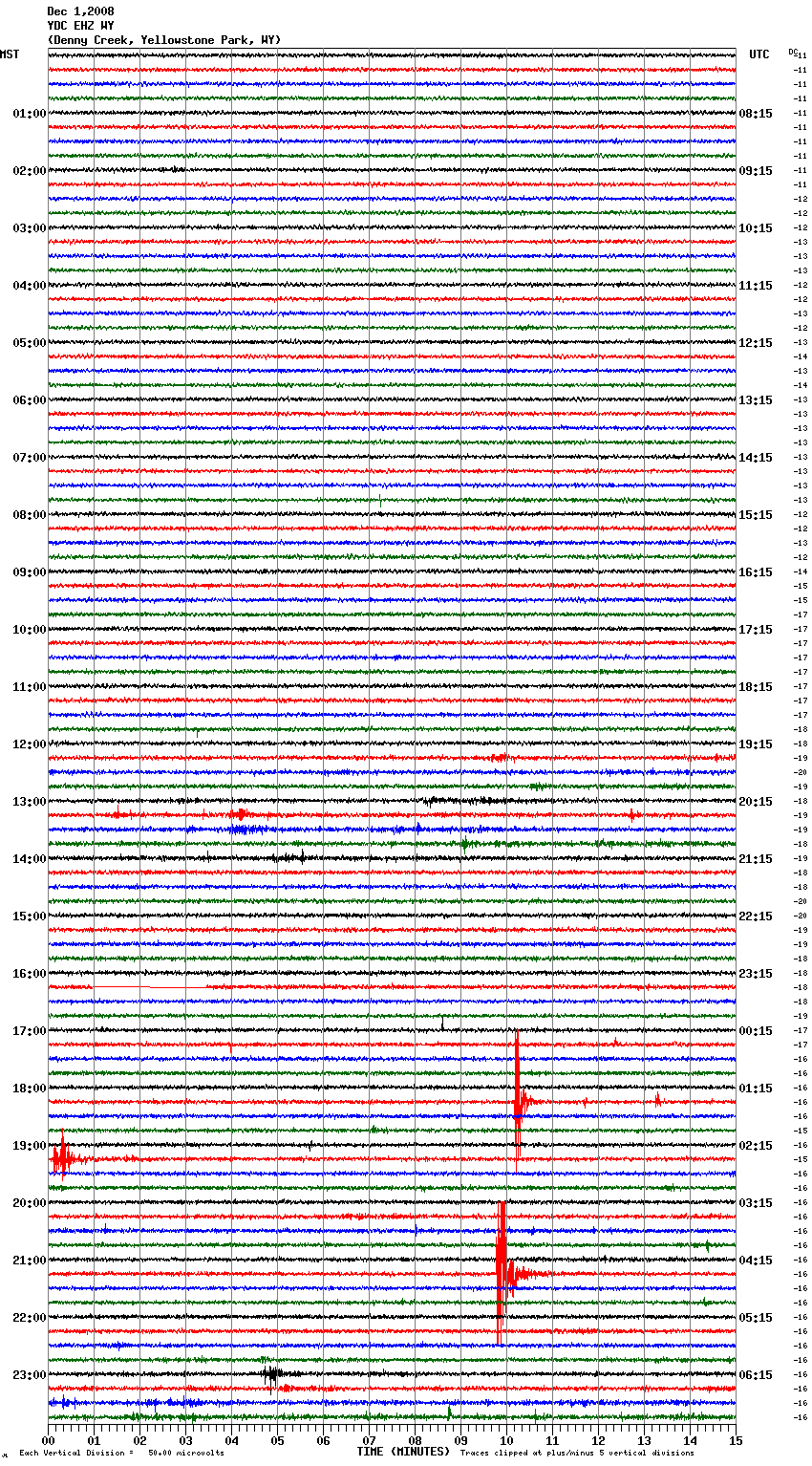The image size is (812, 1466).
Task: Click the red event at start of 19:15 trace
Action: [x=62, y=1159]
